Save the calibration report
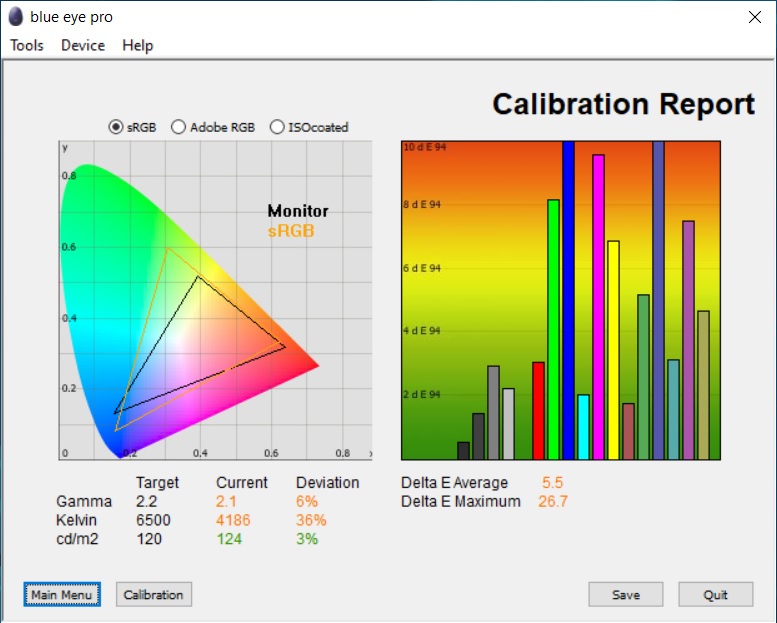The height and width of the screenshot is (623, 777). point(626,594)
